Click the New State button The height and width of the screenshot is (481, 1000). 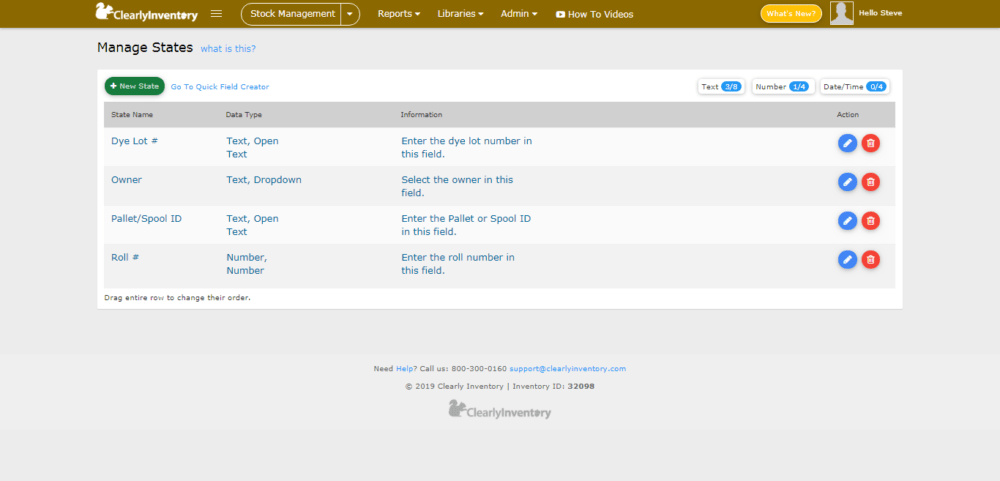(135, 86)
